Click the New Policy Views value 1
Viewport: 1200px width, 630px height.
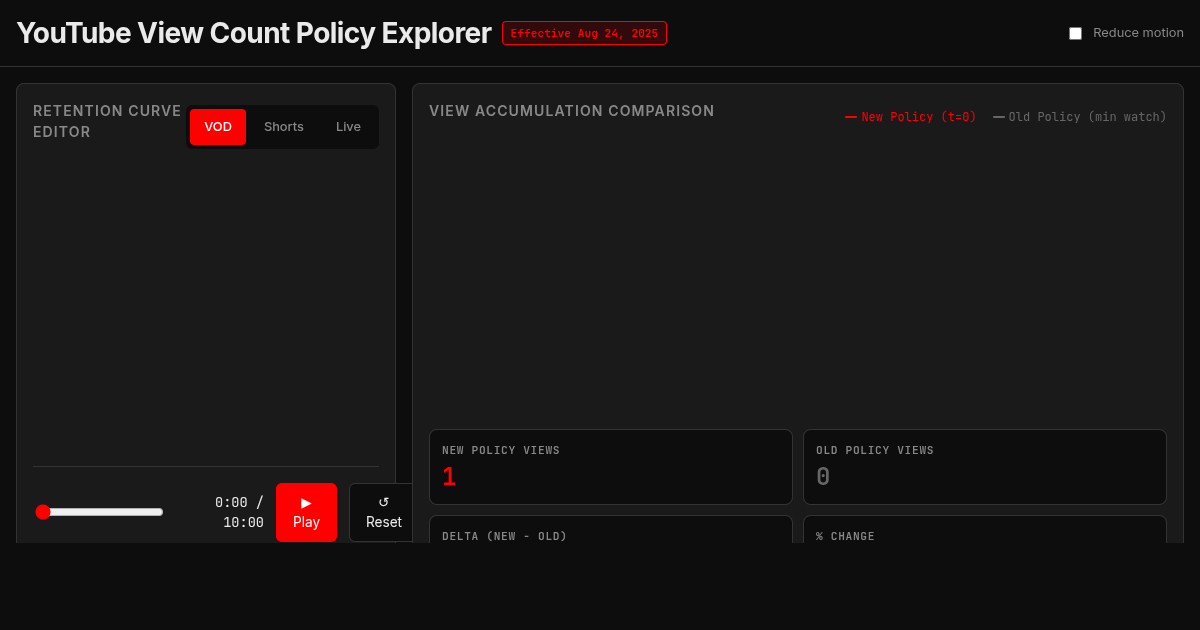click(449, 477)
